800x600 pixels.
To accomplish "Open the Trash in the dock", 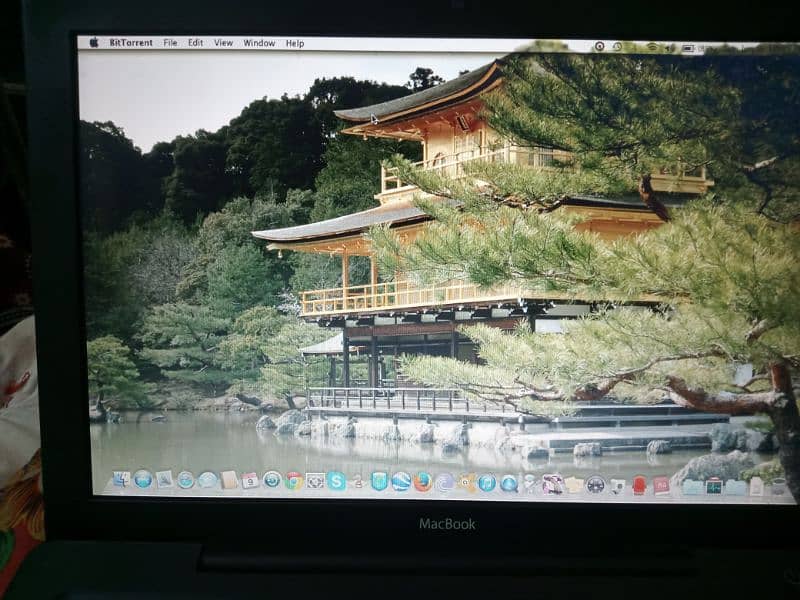I will 777,486.
